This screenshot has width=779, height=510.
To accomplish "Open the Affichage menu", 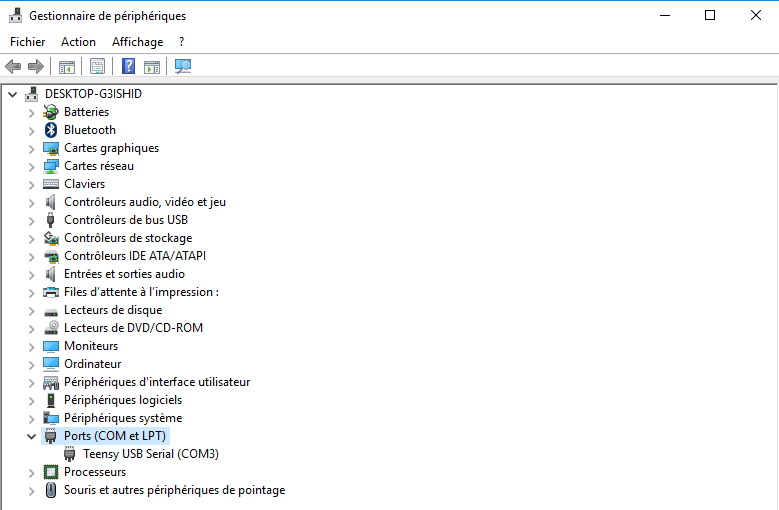I will click(x=137, y=42).
